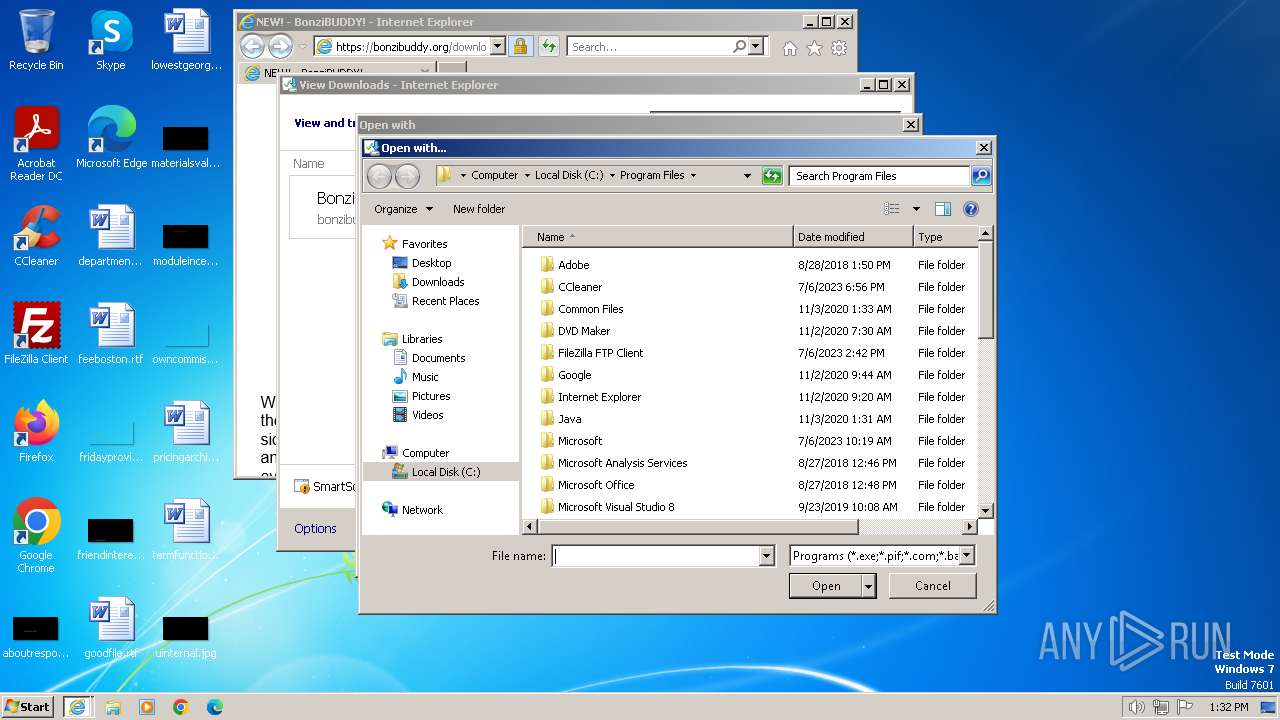Select the goodfile.rtf desktop file
The image size is (1280, 720).
(111, 628)
